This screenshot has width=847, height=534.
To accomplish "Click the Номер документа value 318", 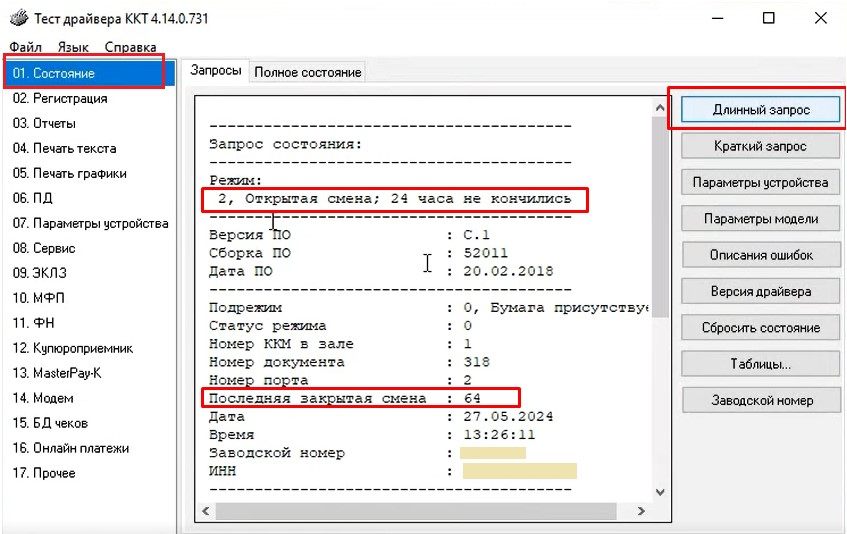I will 476,362.
